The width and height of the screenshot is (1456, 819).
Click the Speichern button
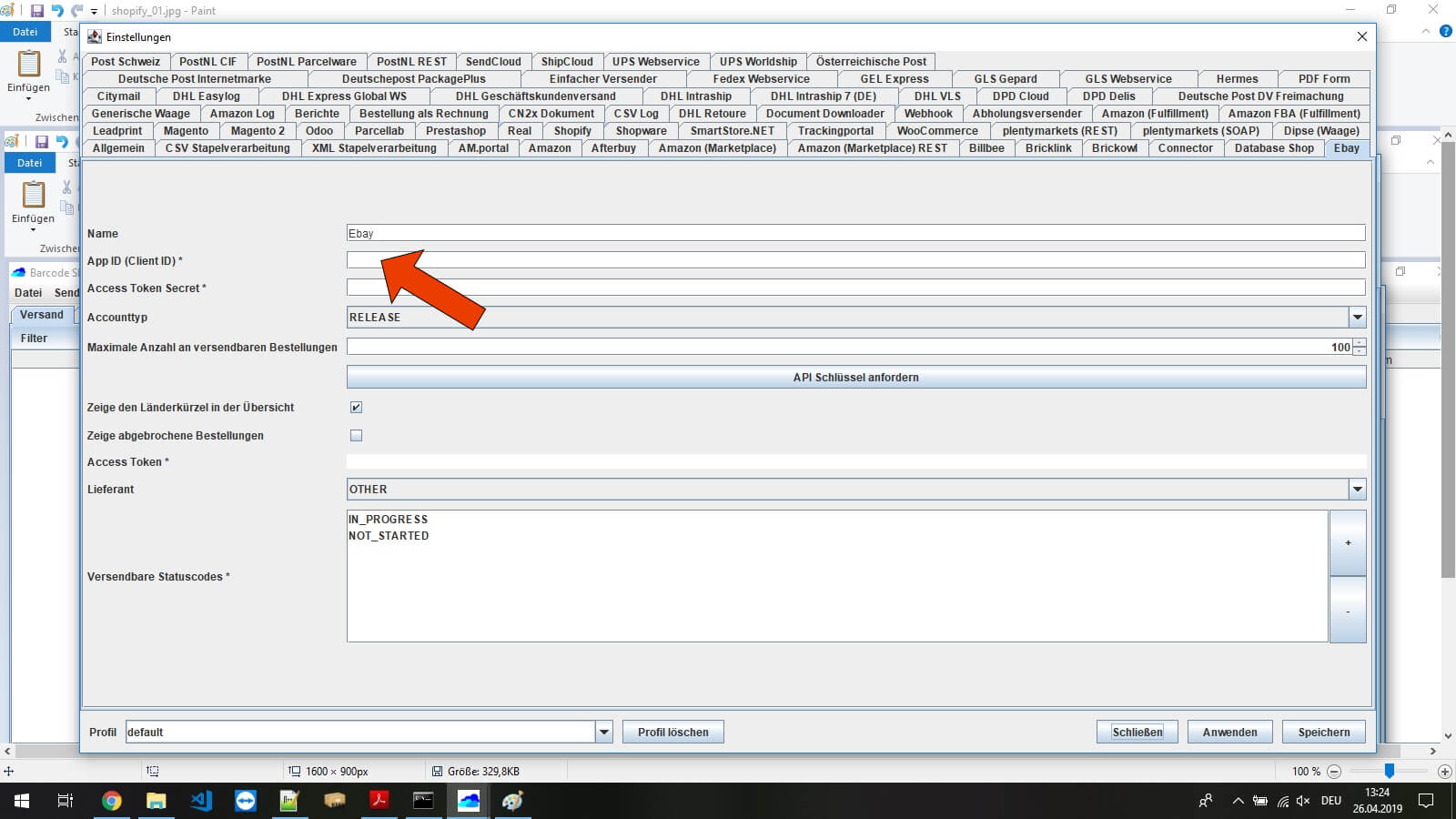point(1324,732)
